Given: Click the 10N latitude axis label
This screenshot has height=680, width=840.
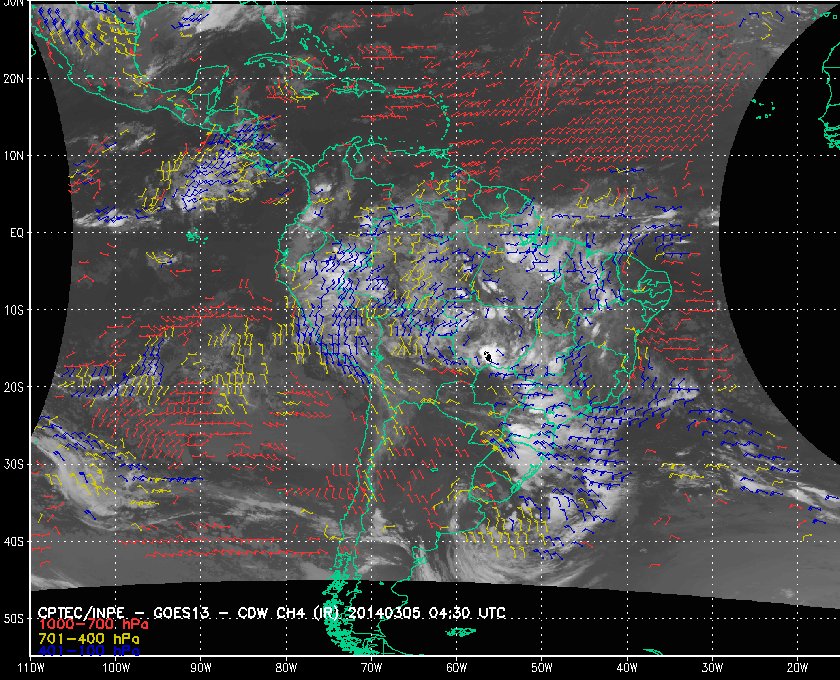Looking at the screenshot, I should point(13,156).
